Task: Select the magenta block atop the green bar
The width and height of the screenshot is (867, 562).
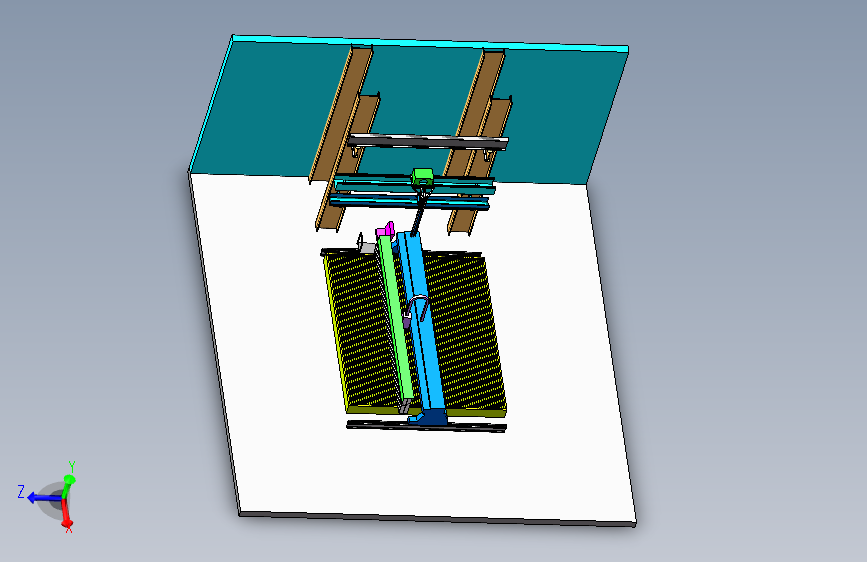Action: [385, 230]
